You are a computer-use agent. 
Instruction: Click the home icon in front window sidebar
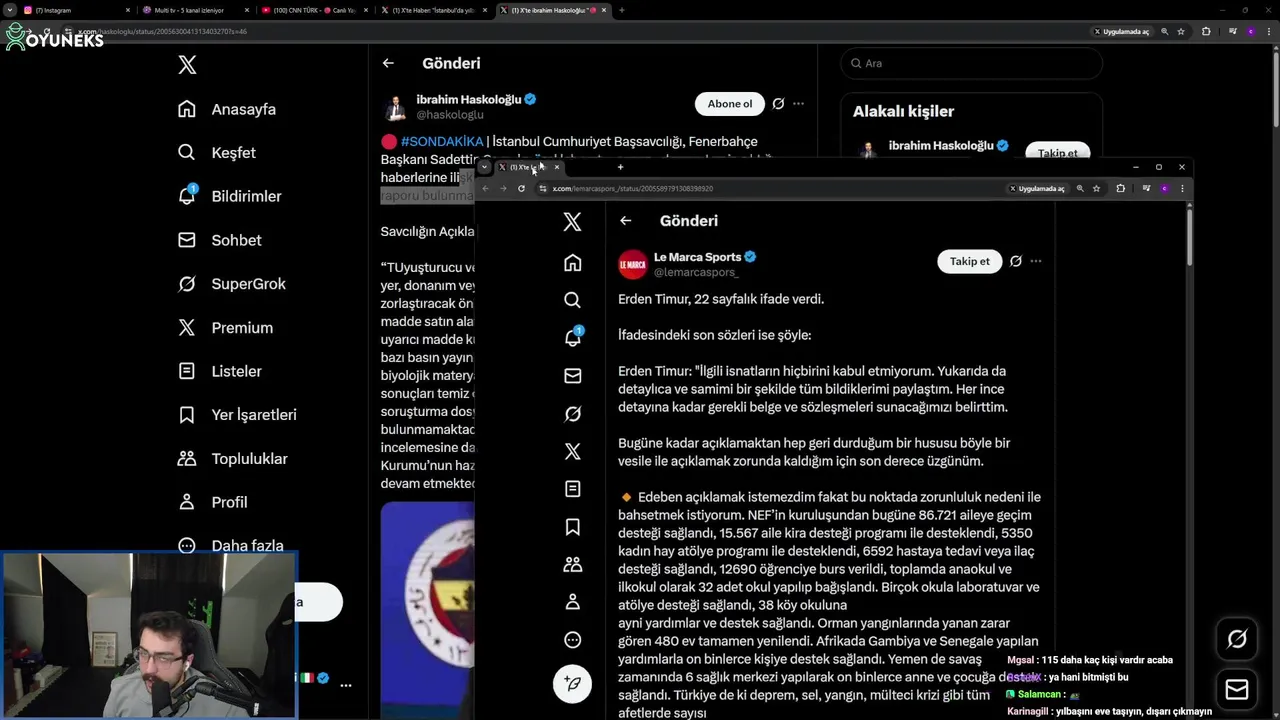point(572,263)
